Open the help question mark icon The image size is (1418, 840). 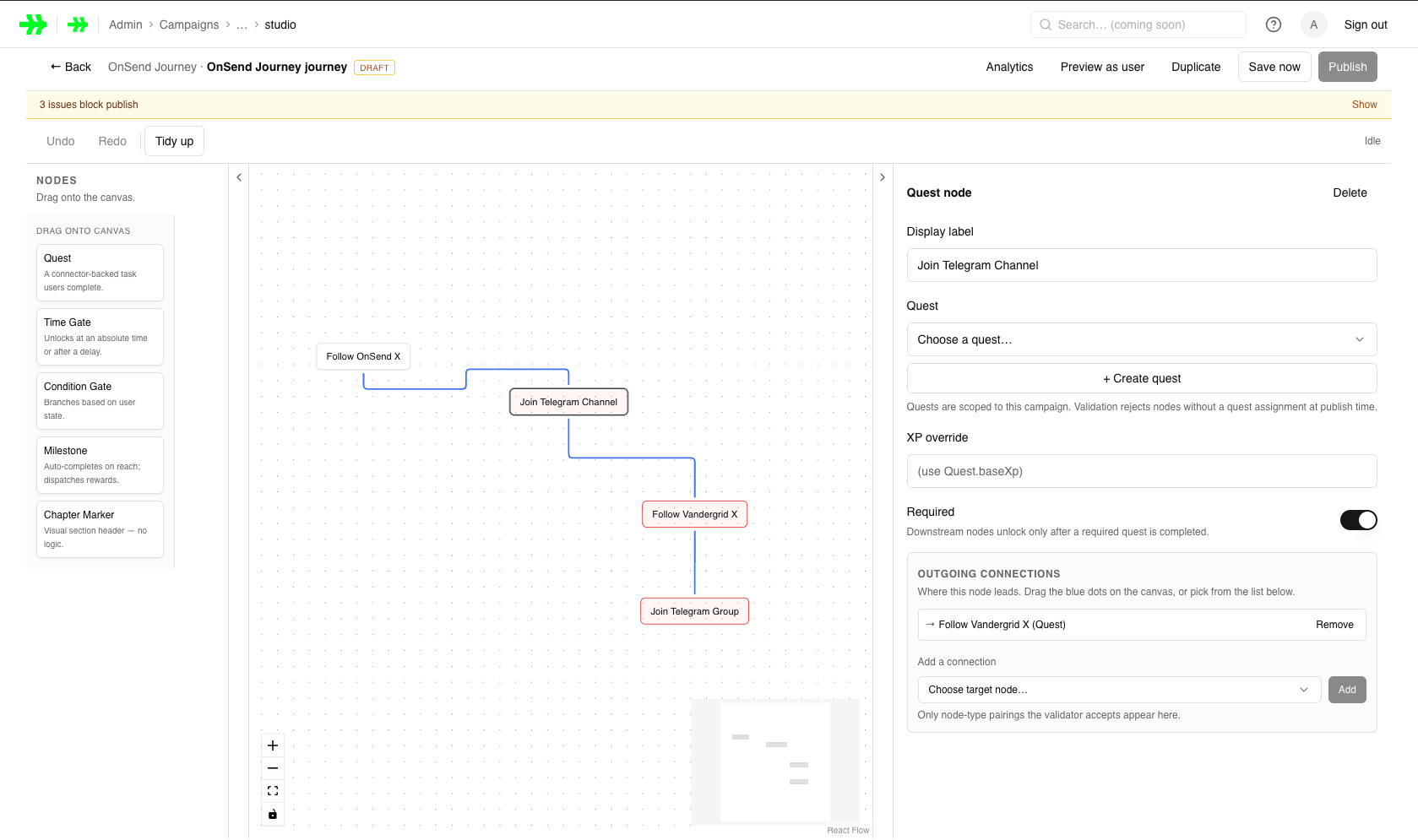pos(1274,24)
